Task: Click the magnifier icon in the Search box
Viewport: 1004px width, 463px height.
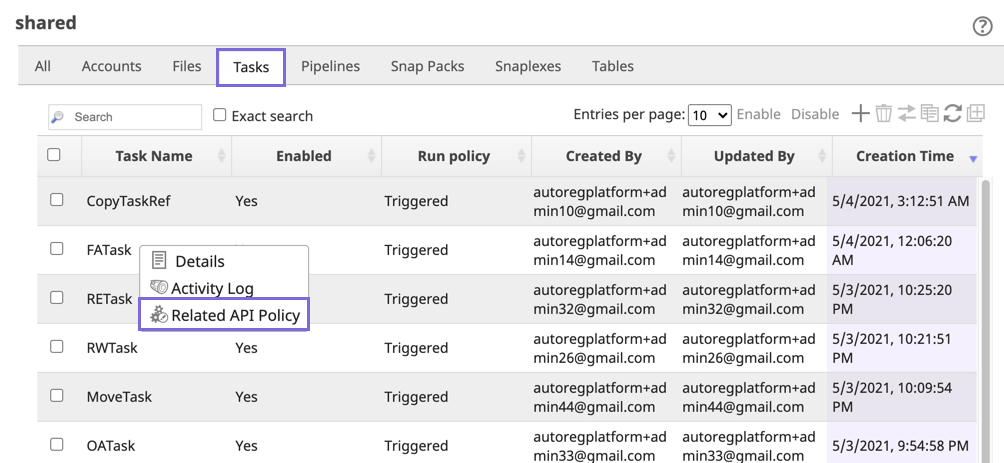Action: click(x=58, y=117)
